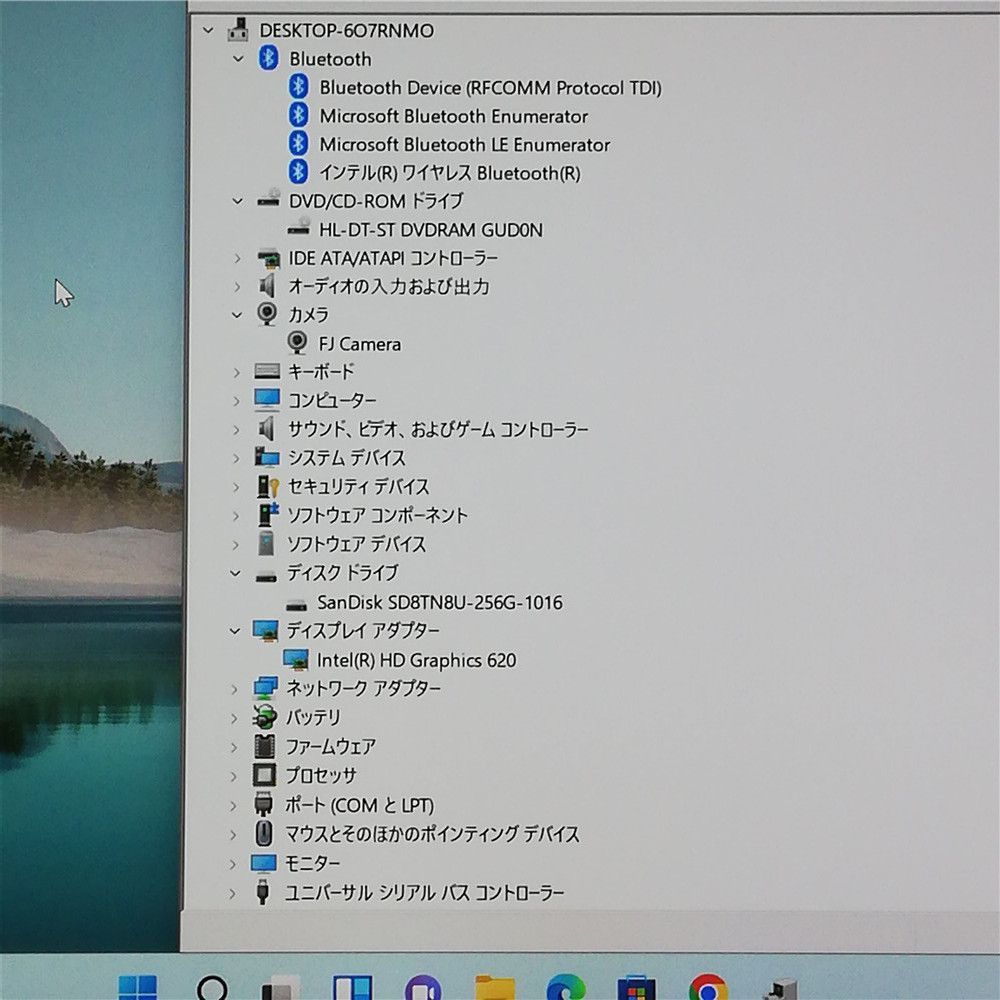Collapse the ディスプレイ アダプター category
Screen dimensions: 1000x1000
coord(237,631)
